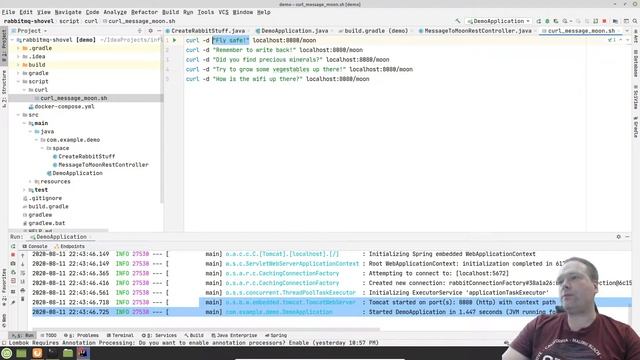
Task: Open the DemoApplication run configuration dropdown
Action: point(498,21)
